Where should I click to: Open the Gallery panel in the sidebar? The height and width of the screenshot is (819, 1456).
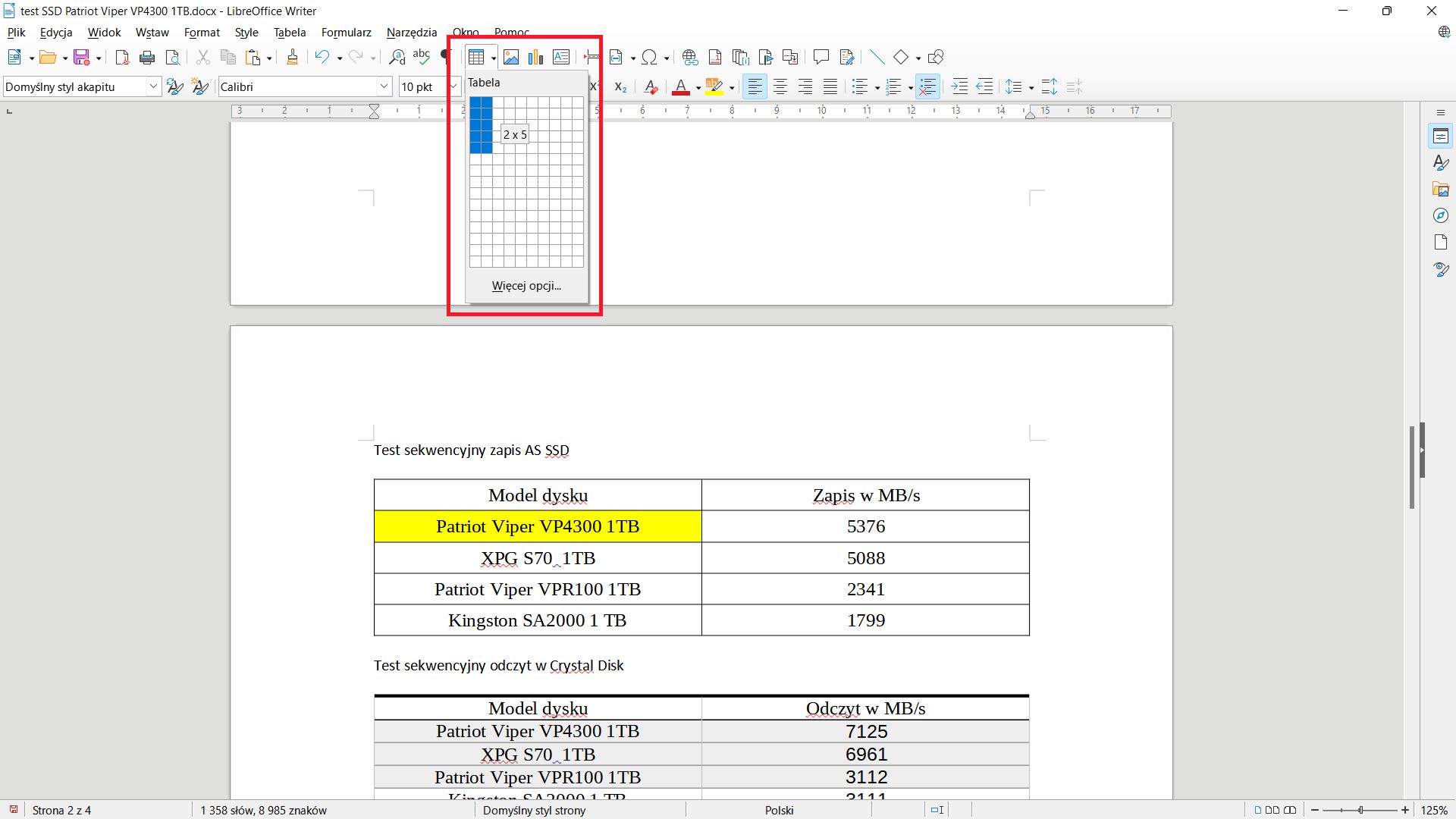(x=1440, y=189)
